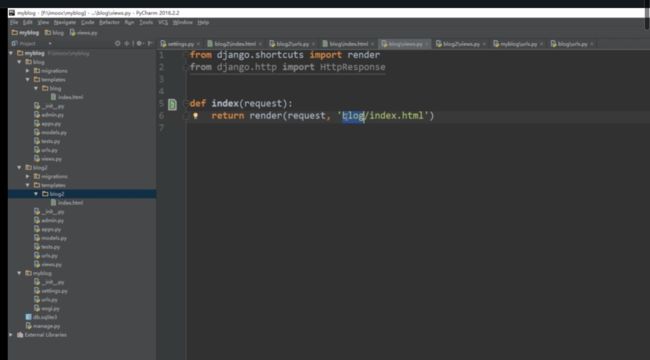Collapse the selected blog2 templates subfolder
The image size is (650, 360).
coord(36,194)
